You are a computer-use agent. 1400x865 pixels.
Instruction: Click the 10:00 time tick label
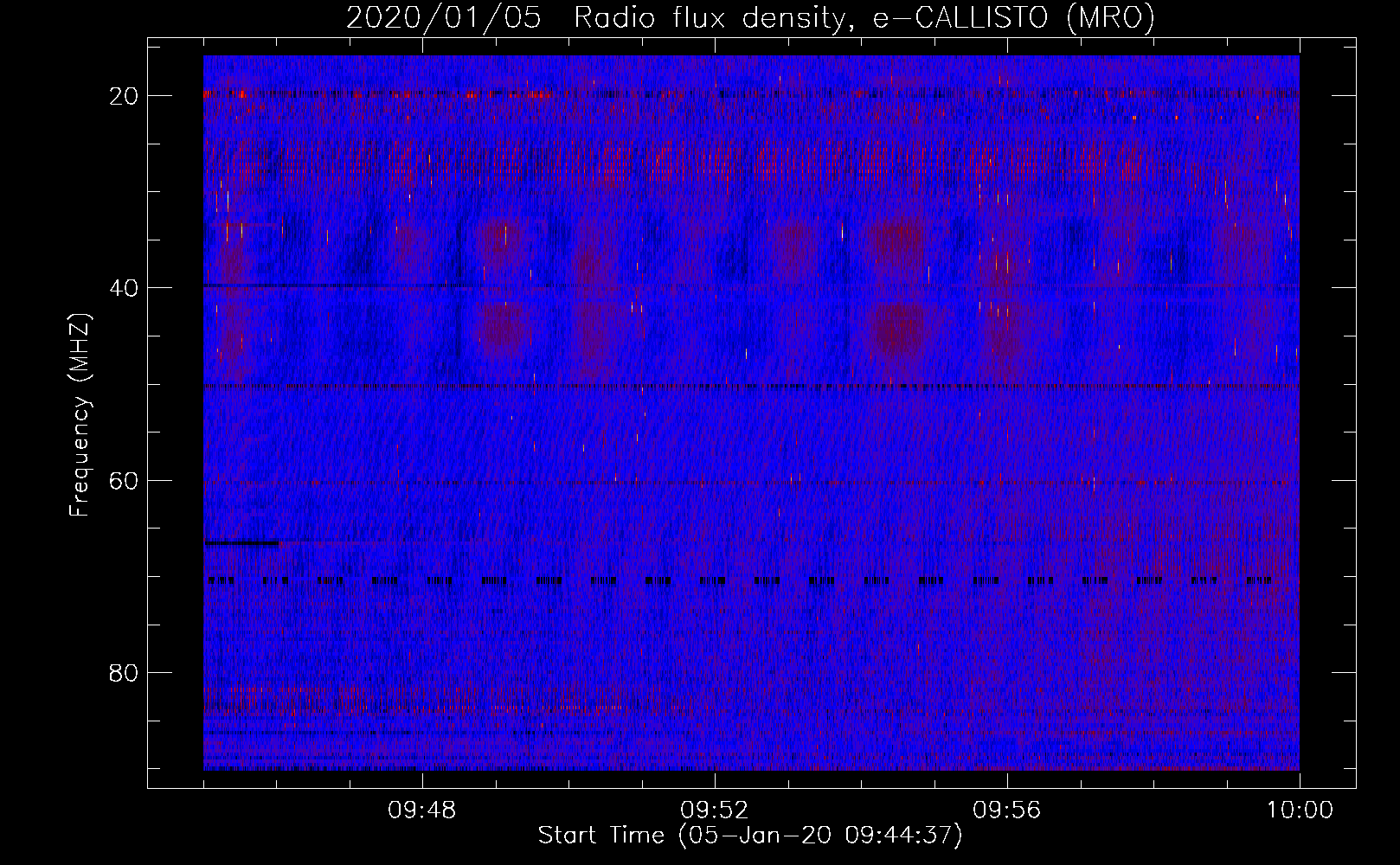[1300, 811]
